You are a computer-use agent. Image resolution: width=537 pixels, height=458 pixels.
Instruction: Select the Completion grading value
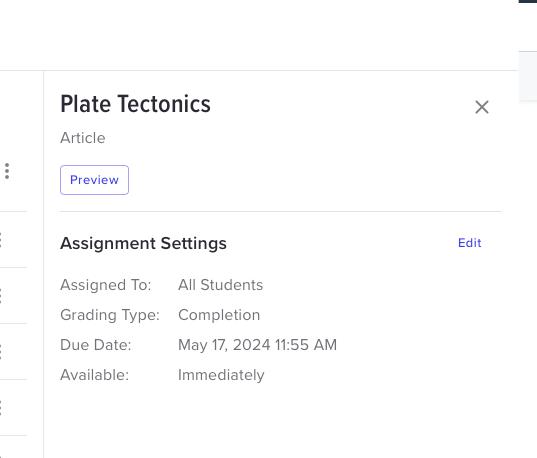pos(219,315)
